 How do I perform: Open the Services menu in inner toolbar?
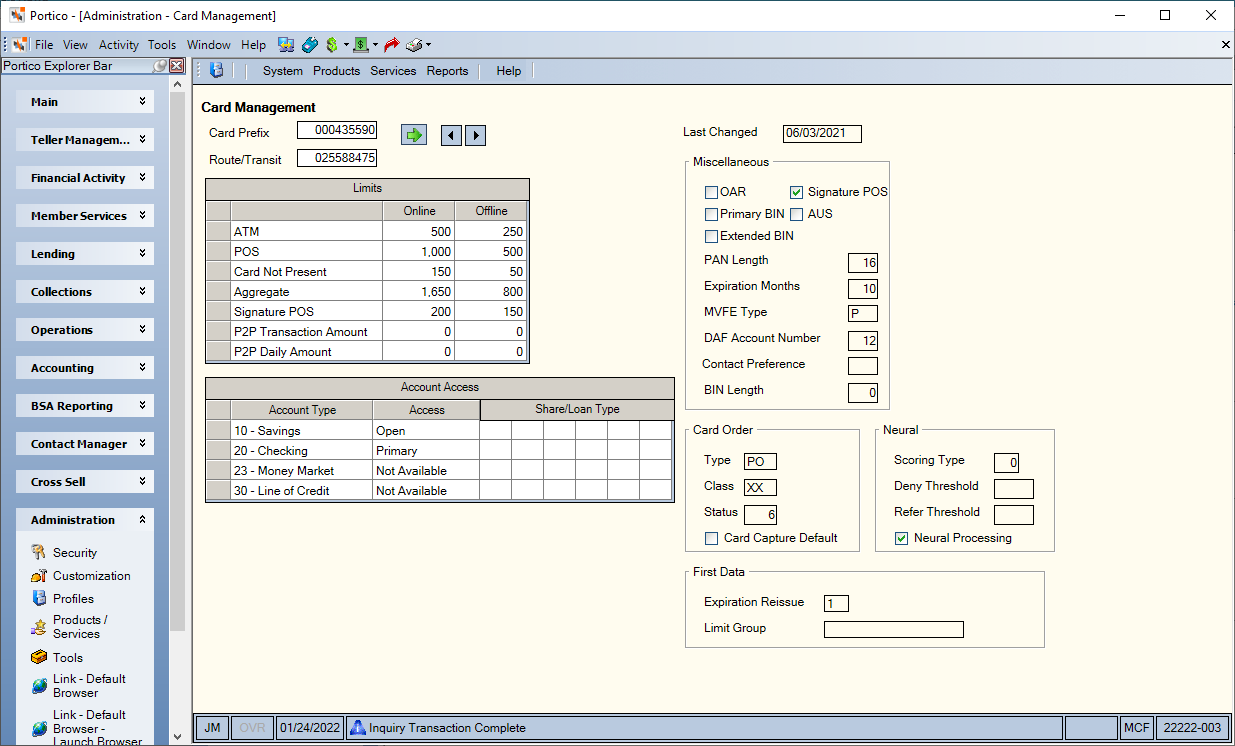pyautogui.click(x=393, y=71)
